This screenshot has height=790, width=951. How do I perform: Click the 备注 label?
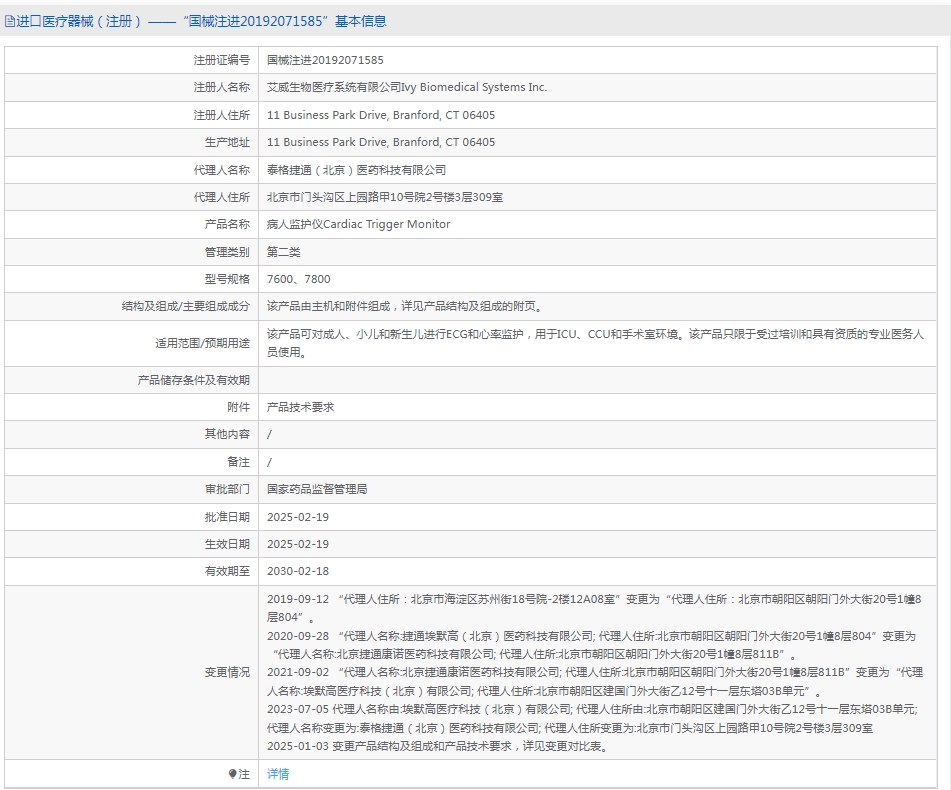(238, 462)
